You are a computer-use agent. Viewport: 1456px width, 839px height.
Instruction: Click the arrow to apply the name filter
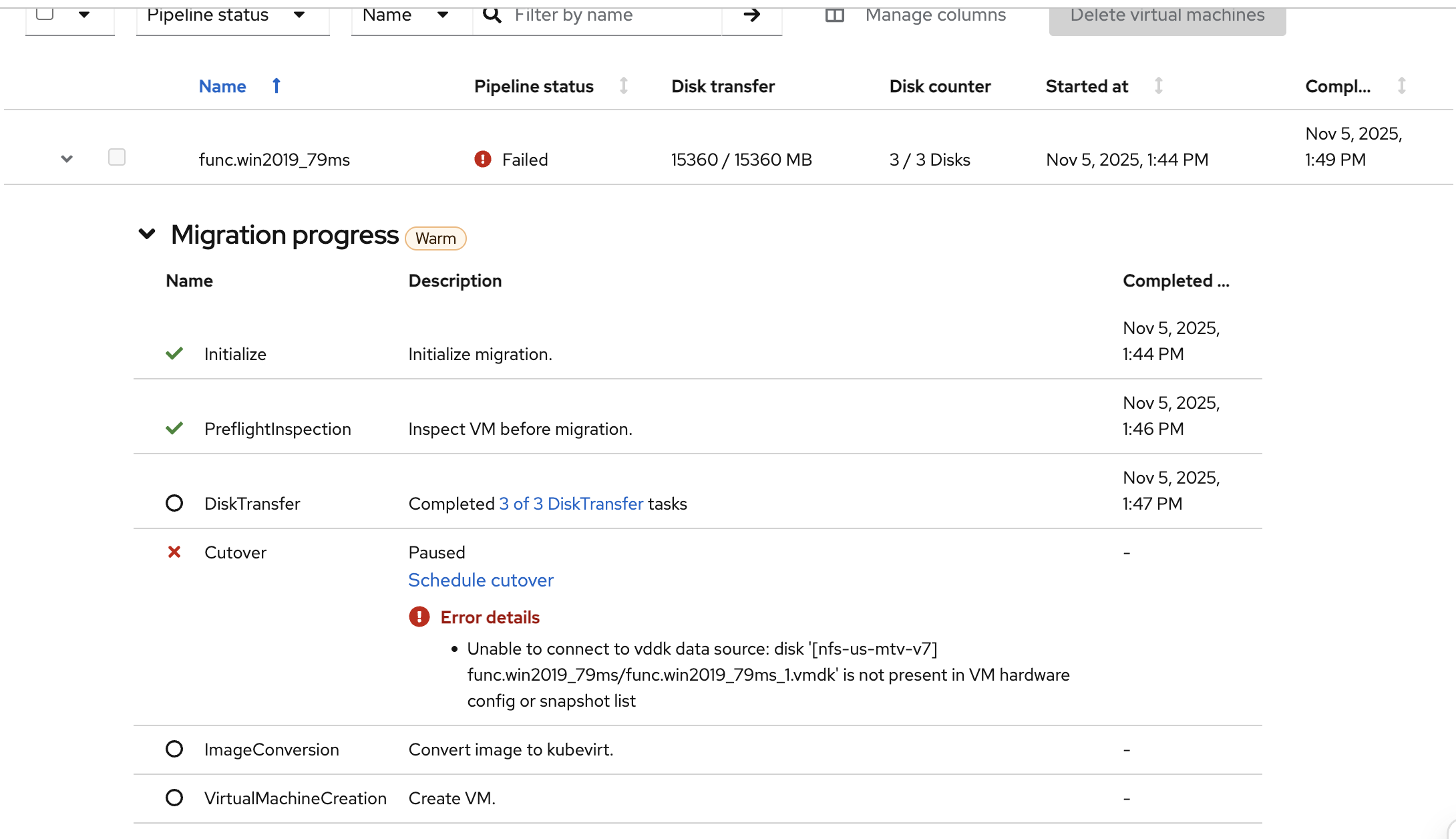[x=752, y=15]
